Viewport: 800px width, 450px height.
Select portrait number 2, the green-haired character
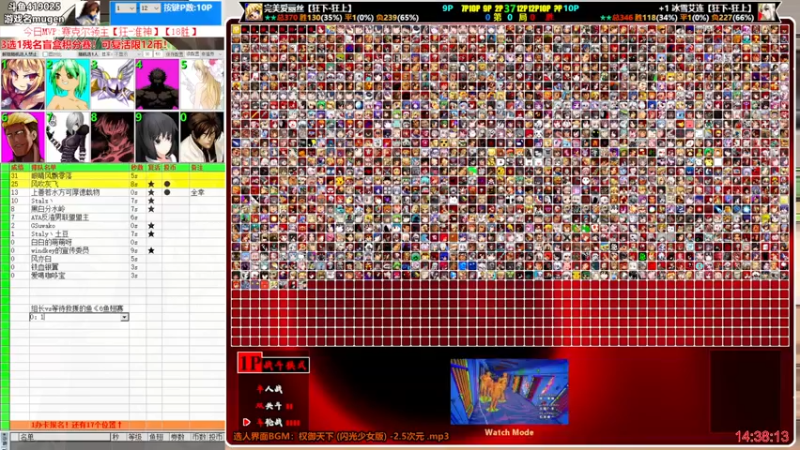[x=68, y=84]
